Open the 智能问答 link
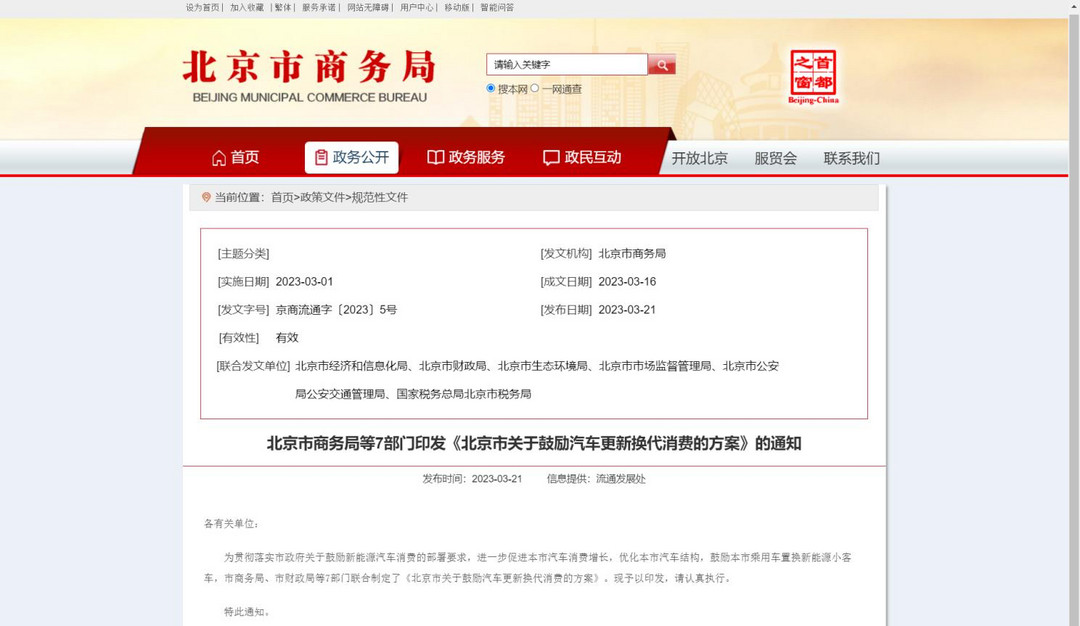The width and height of the screenshot is (1080, 626). (x=497, y=8)
